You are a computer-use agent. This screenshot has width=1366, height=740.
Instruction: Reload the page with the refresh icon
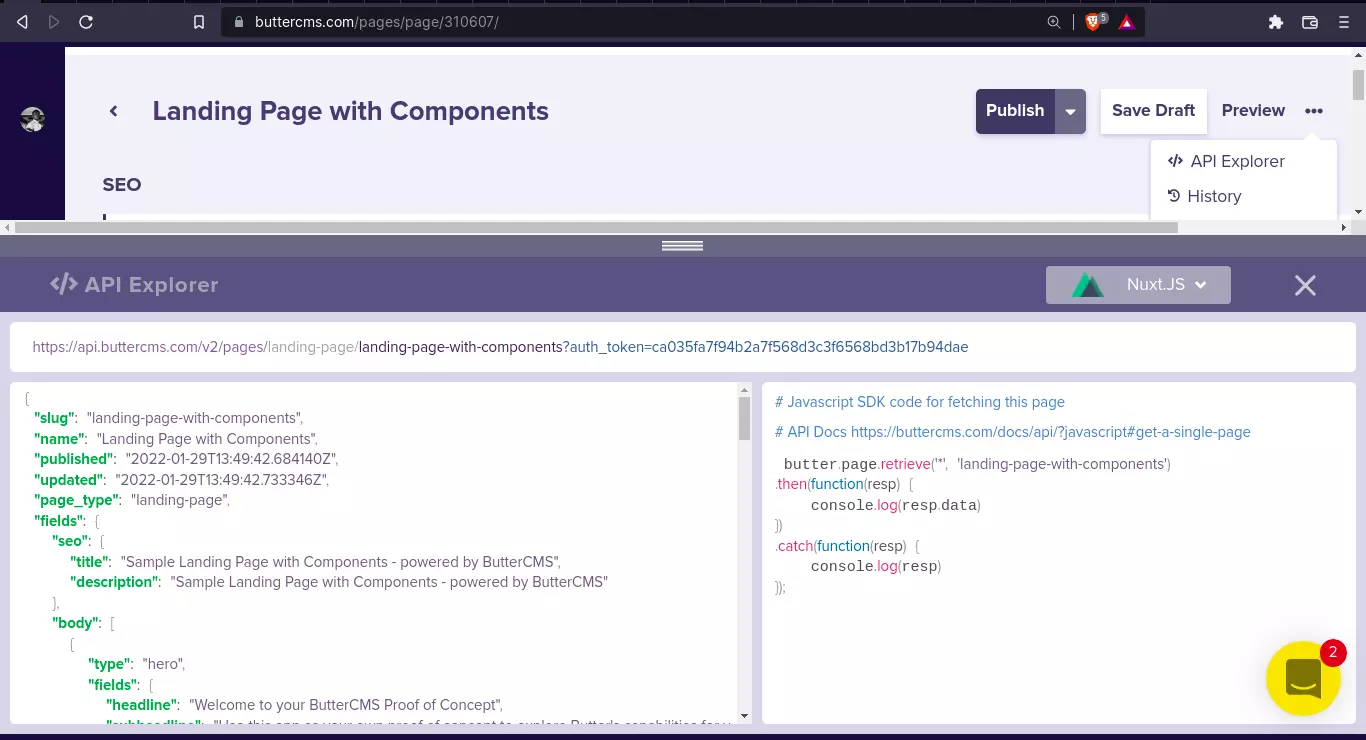coord(86,22)
